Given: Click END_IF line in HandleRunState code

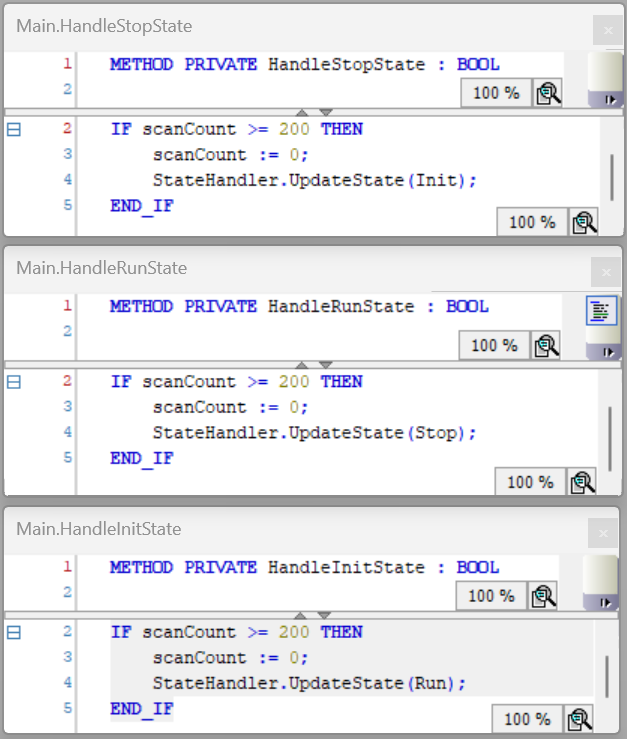Looking at the screenshot, I should [142, 459].
